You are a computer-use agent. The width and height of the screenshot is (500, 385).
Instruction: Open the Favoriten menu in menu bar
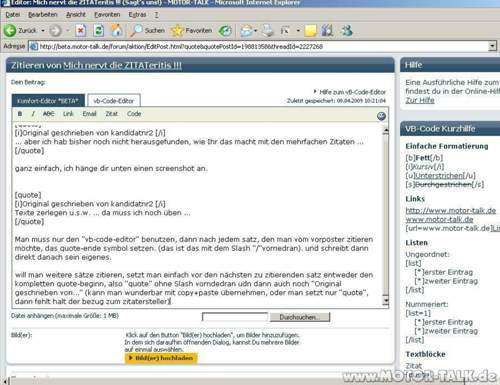pos(107,15)
